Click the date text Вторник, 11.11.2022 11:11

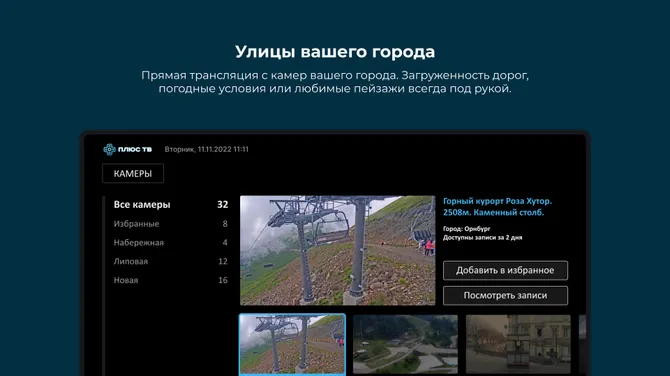point(206,149)
